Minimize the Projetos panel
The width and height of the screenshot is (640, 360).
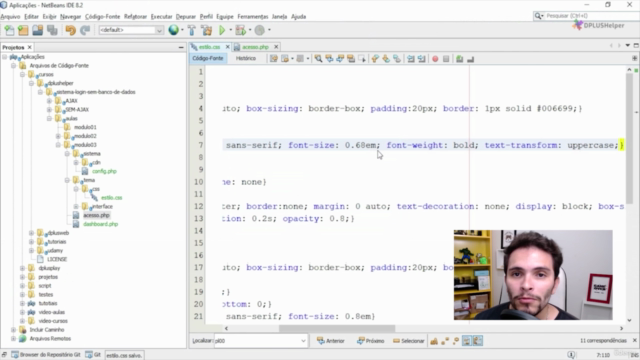pyautogui.click(x=181, y=47)
